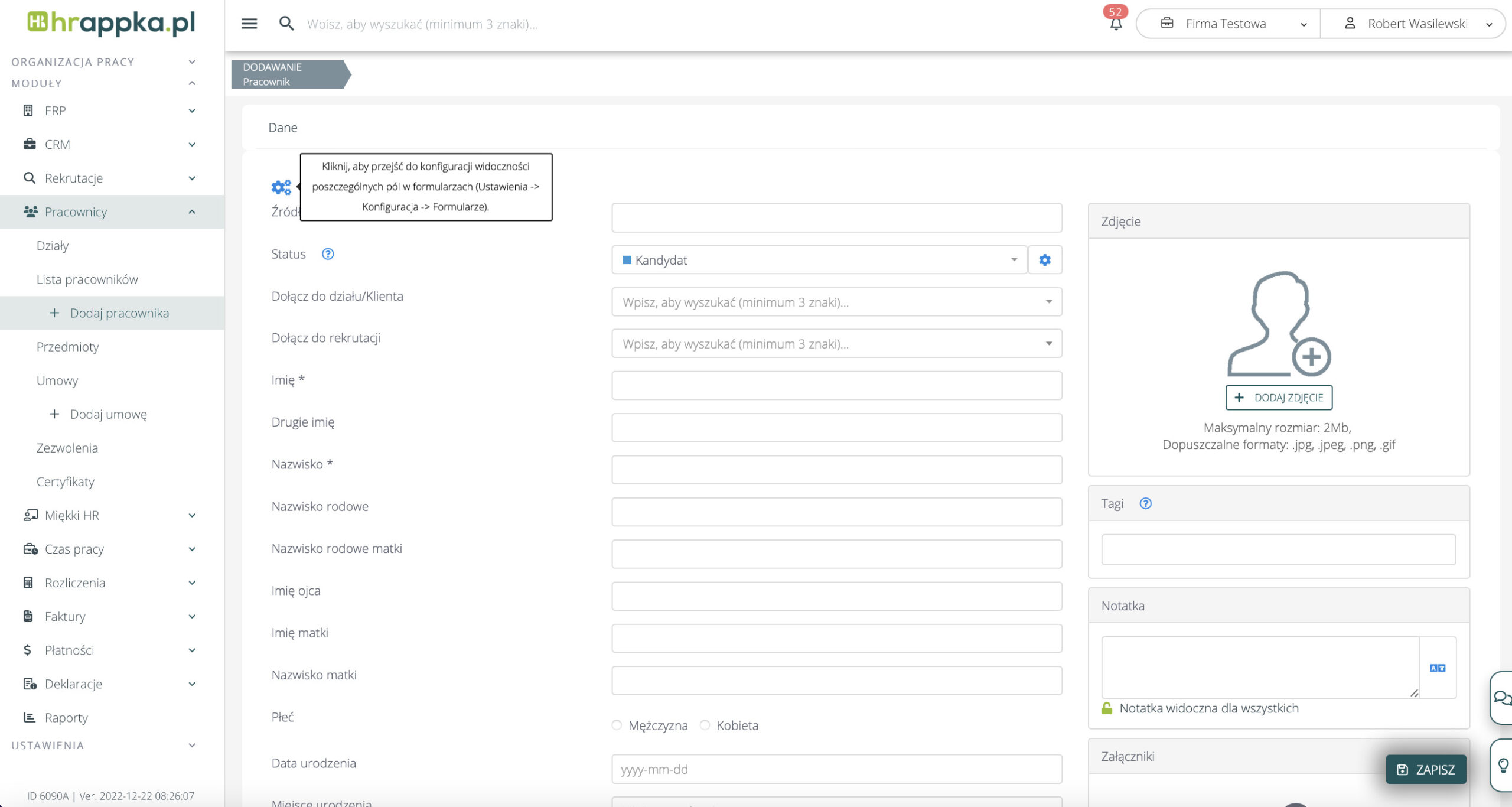Click the ZAPISZ save button
1512x807 pixels.
point(1425,769)
